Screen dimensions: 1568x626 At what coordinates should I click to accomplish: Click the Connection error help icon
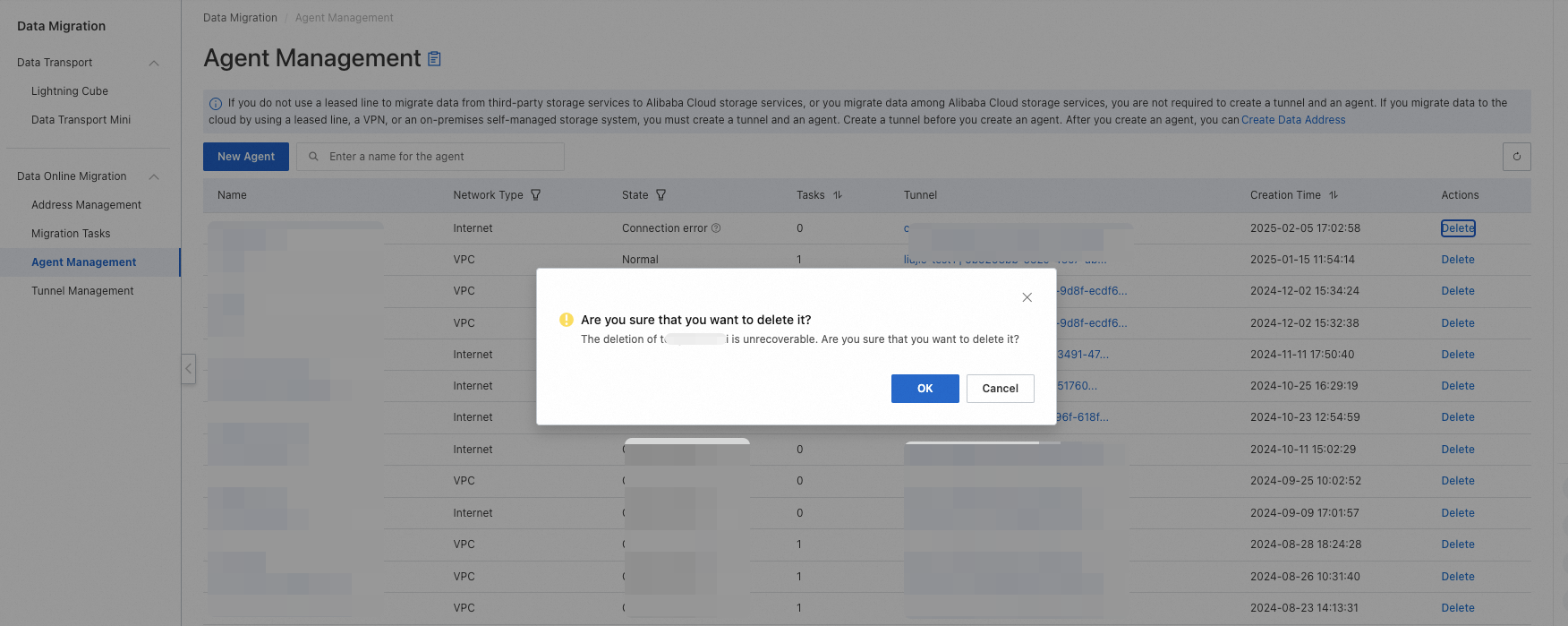(716, 228)
